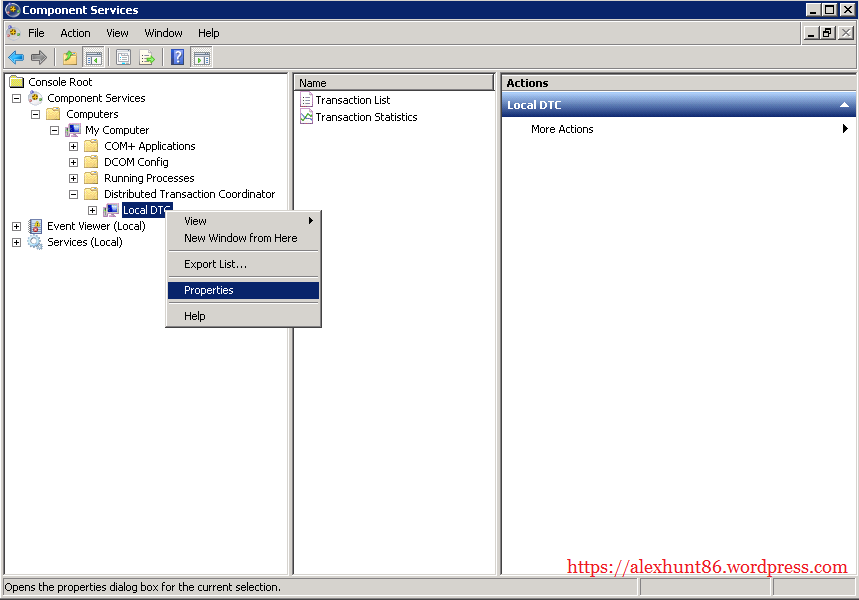Image resolution: width=859 pixels, height=600 pixels.
Task: Select the Services (Local) label
Action: 85,242
